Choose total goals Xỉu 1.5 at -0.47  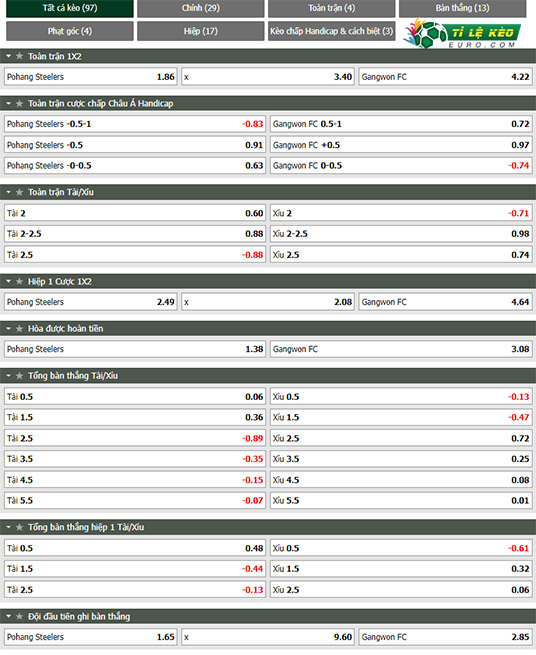pyautogui.click(x=401, y=417)
